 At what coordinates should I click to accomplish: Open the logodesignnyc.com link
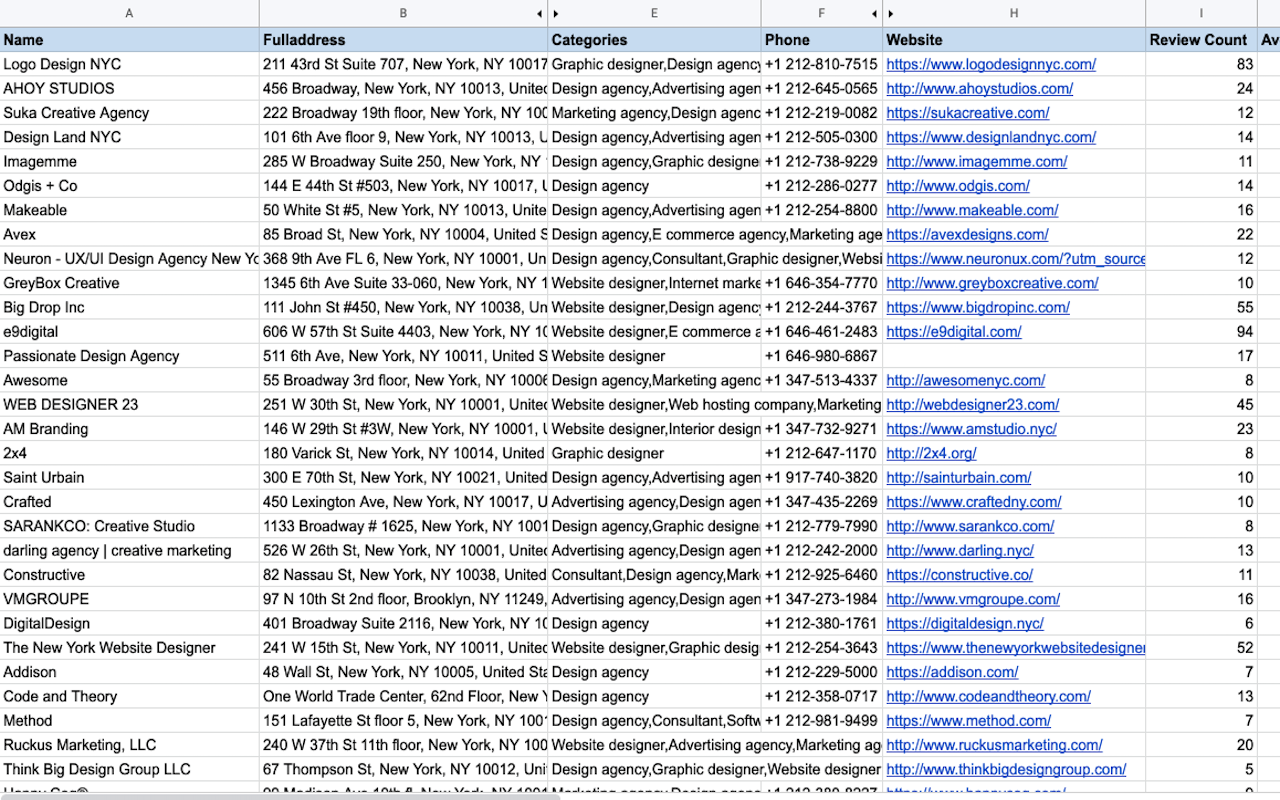tap(991, 64)
